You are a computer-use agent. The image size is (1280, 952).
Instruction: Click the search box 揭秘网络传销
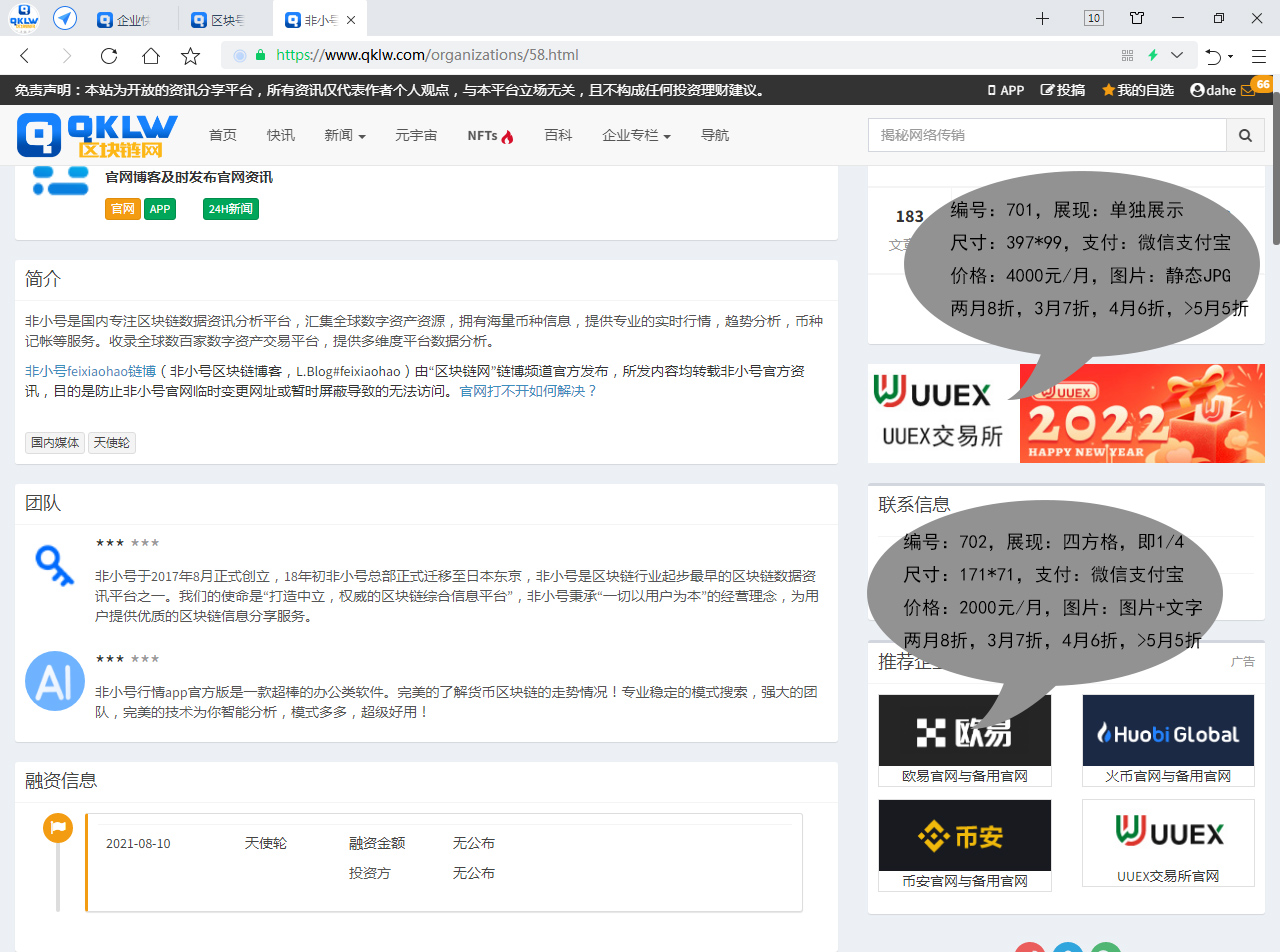click(x=1047, y=135)
